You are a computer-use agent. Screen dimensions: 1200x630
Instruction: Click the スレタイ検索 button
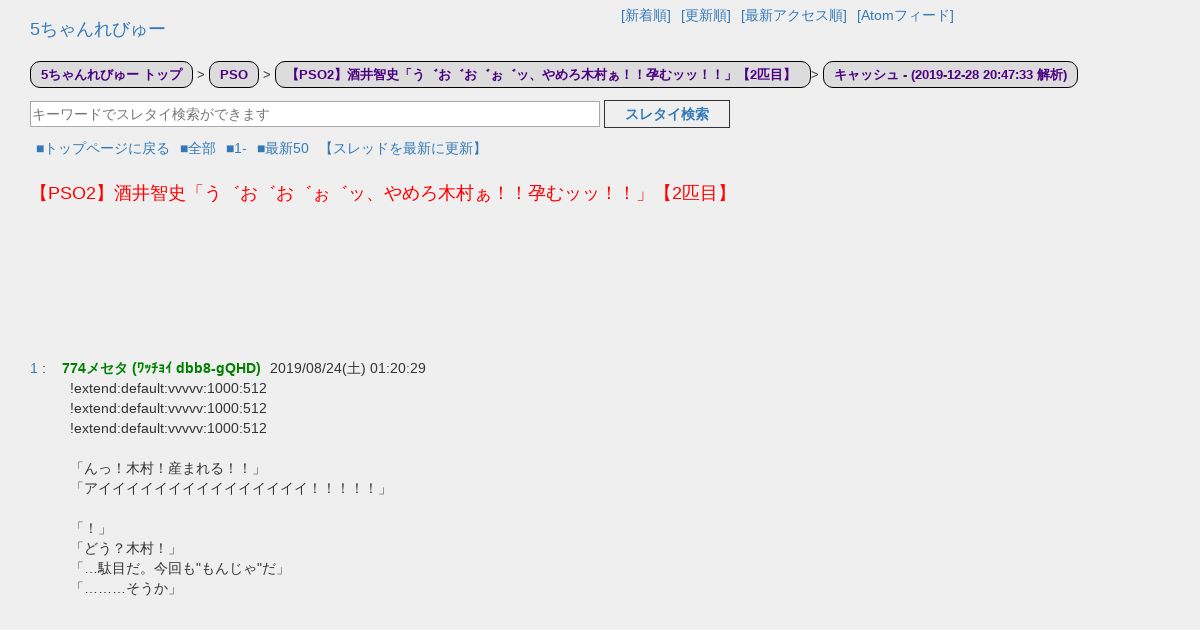click(667, 114)
